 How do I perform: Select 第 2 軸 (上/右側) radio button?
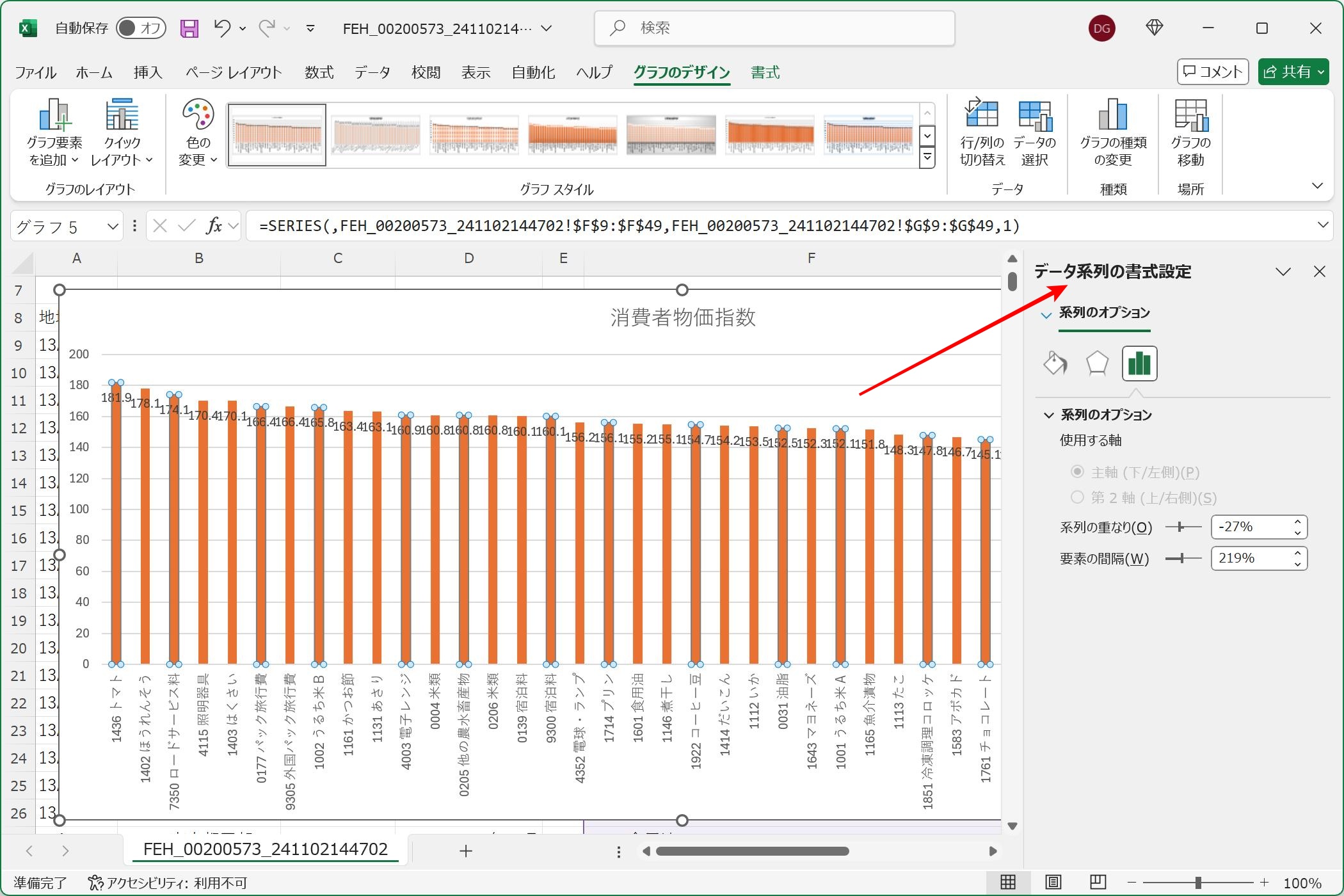1077,497
